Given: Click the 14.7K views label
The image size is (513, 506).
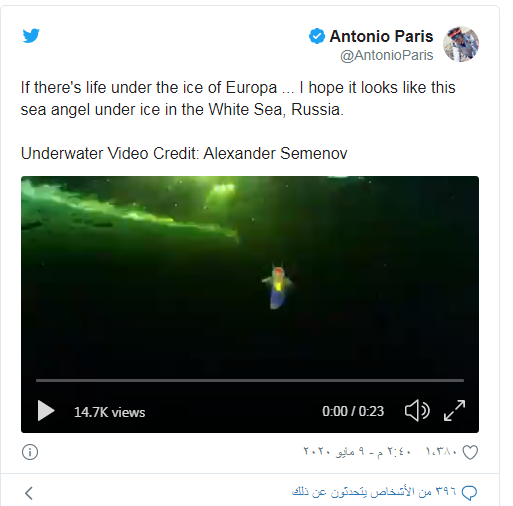Looking at the screenshot, I should click(110, 412).
